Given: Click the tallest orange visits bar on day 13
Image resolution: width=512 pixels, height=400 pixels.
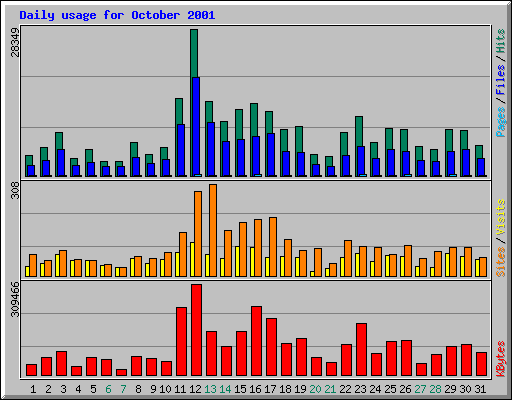Looking at the screenshot, I should [213, 230].
